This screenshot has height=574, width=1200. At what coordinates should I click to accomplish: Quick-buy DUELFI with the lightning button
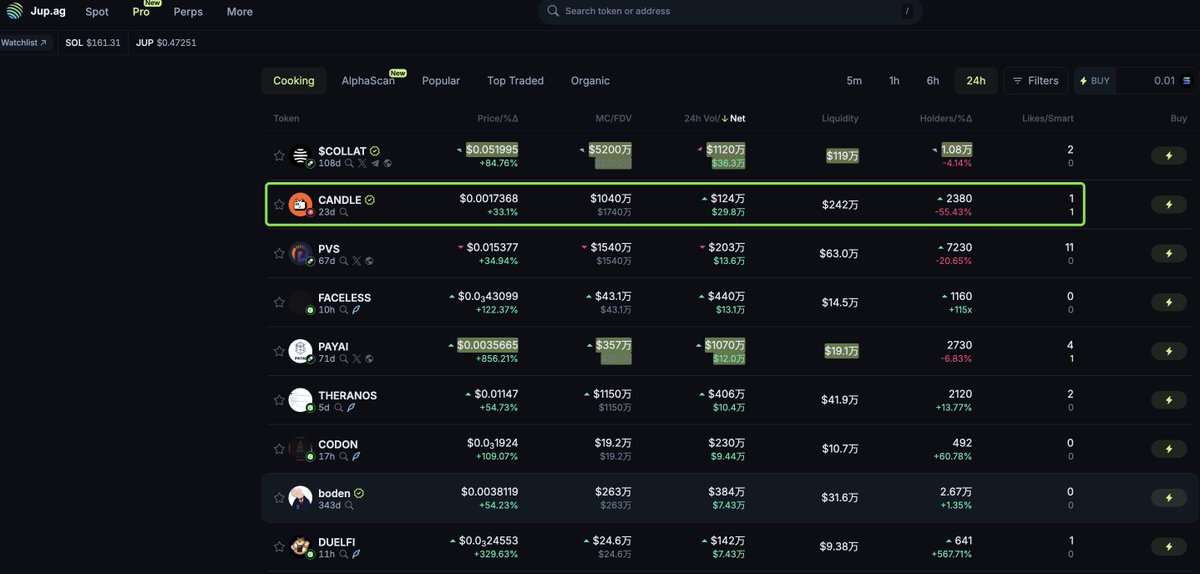1169,546
